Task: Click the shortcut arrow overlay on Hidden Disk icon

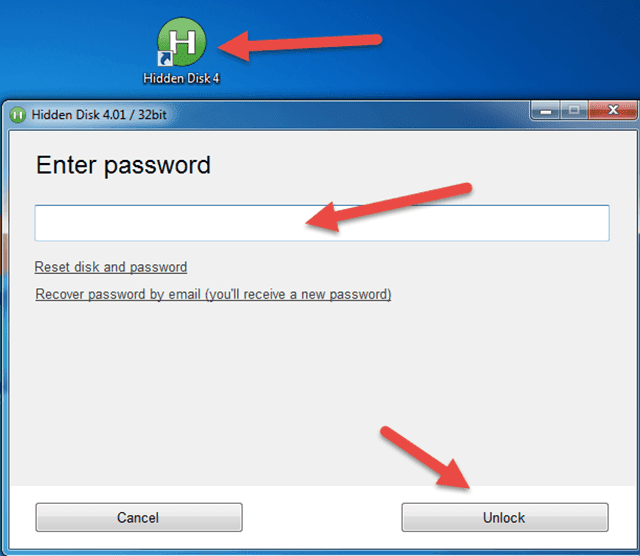Action: pyautogui.click(x=164, y=58)
